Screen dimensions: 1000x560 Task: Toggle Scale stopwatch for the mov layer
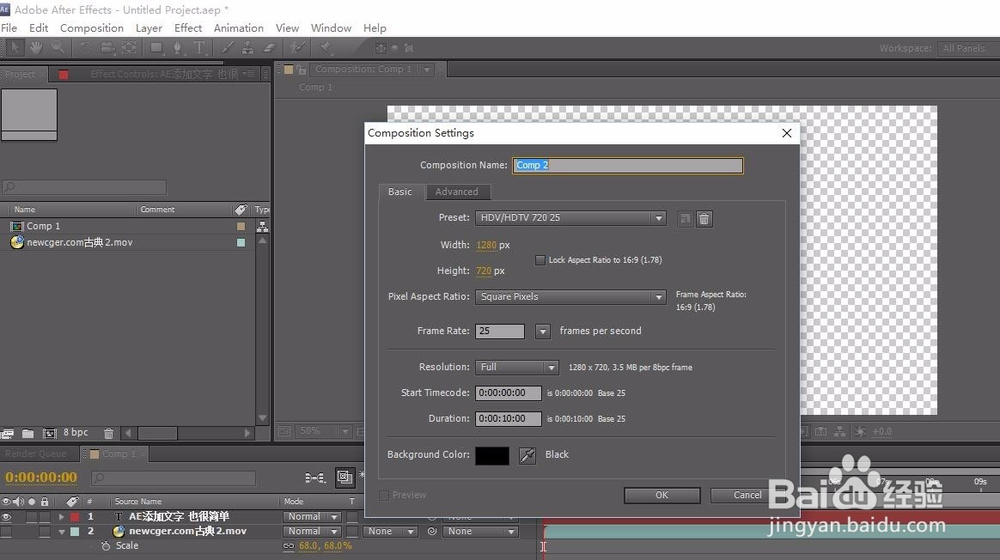(x=106, y=546)
